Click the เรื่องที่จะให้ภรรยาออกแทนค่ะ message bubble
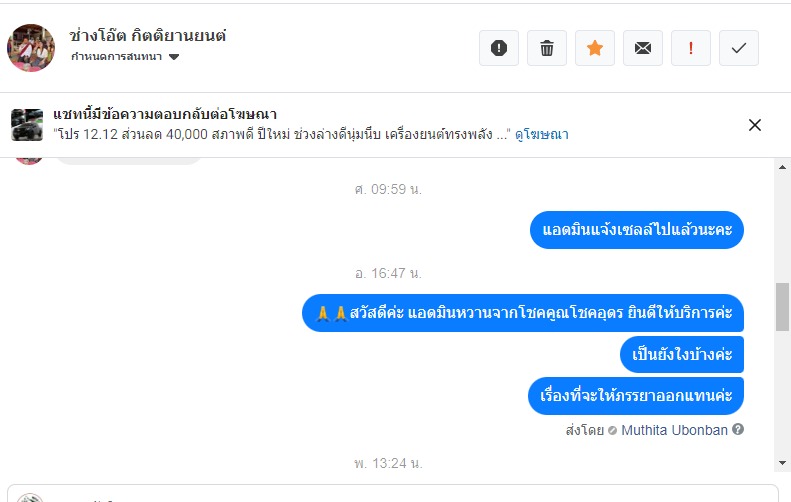Image resolution: width=791 pixels, height=502 pixels. (x=636, y=395)
